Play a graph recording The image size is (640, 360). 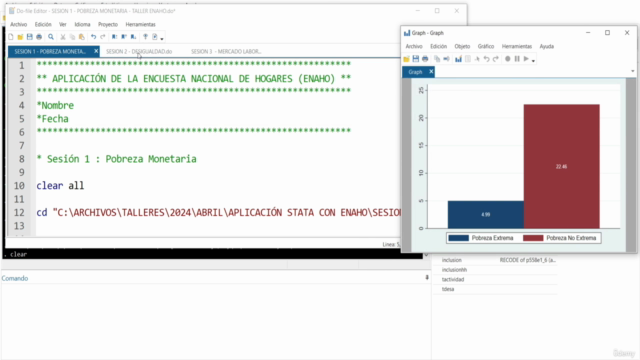tap(526, 59)
